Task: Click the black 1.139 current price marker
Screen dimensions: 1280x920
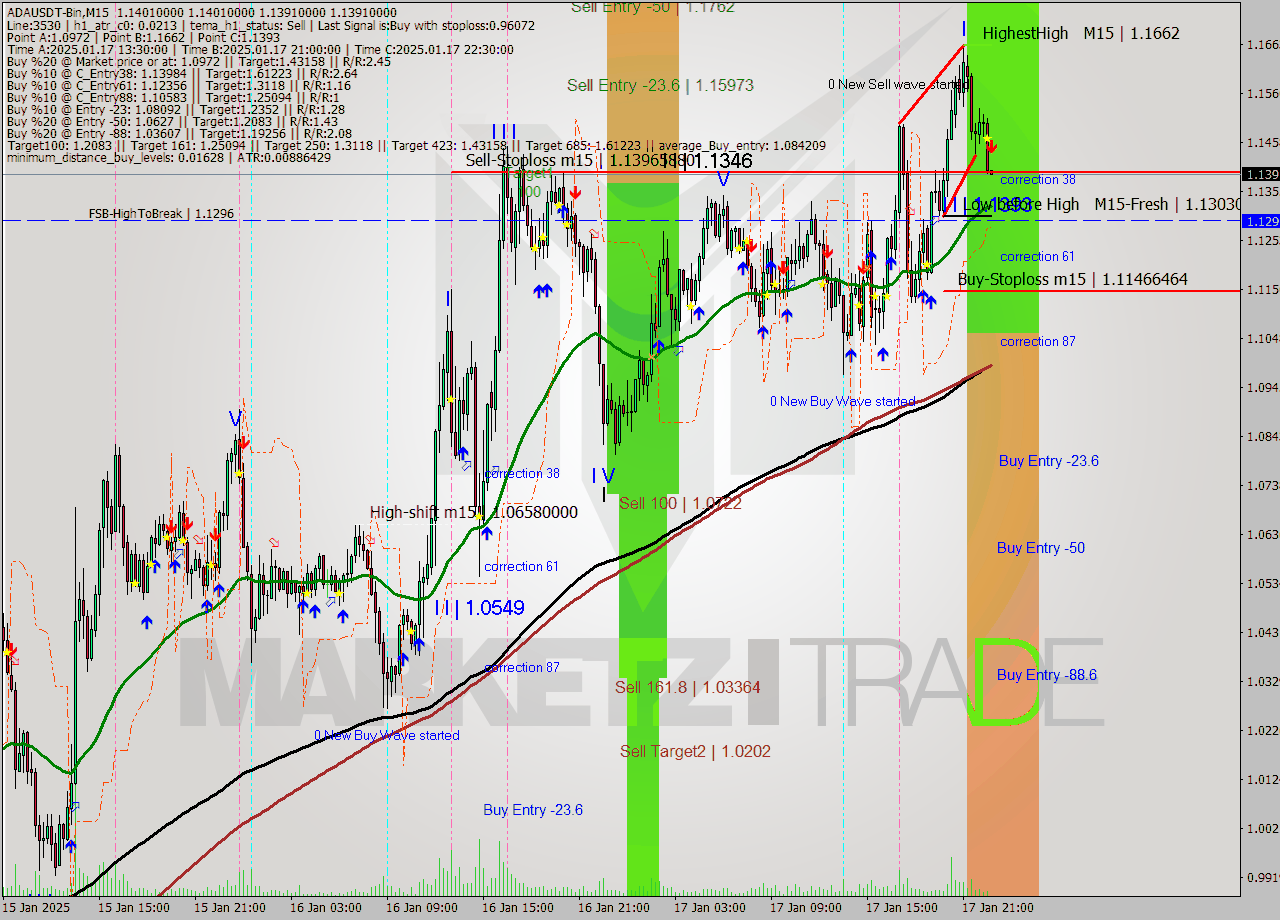Action: tap(1260, 174)
